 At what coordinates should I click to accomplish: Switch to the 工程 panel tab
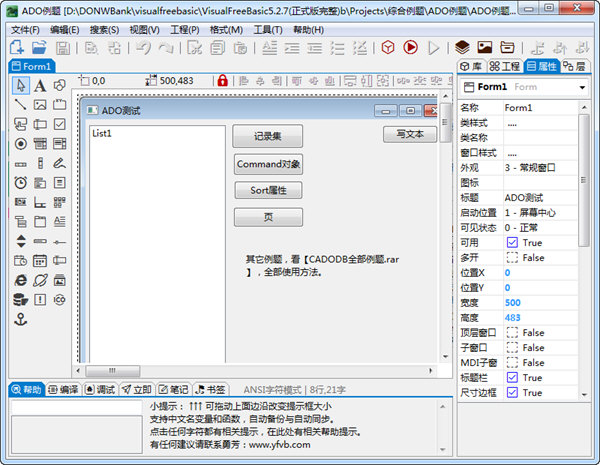(505, 67)
